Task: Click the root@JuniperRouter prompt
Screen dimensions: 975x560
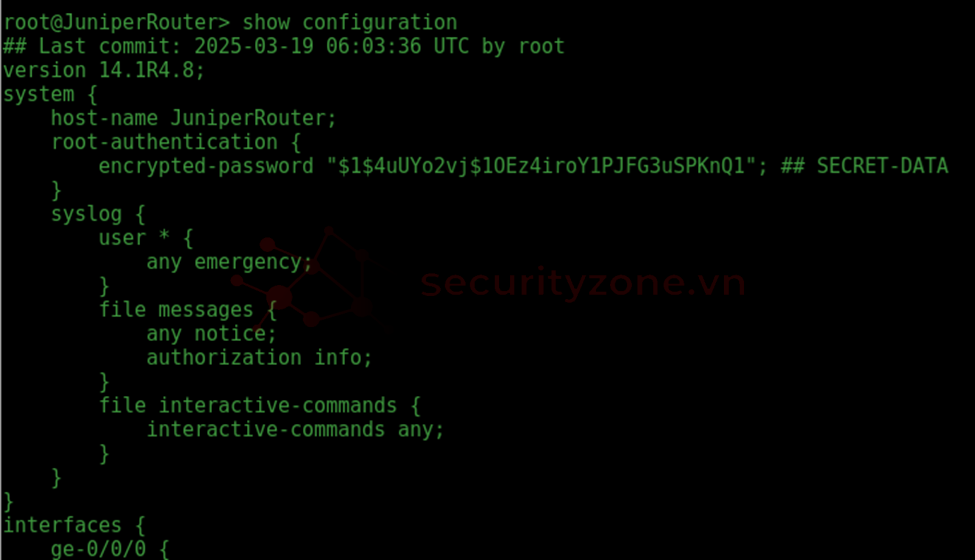Action: click(117, 23)
